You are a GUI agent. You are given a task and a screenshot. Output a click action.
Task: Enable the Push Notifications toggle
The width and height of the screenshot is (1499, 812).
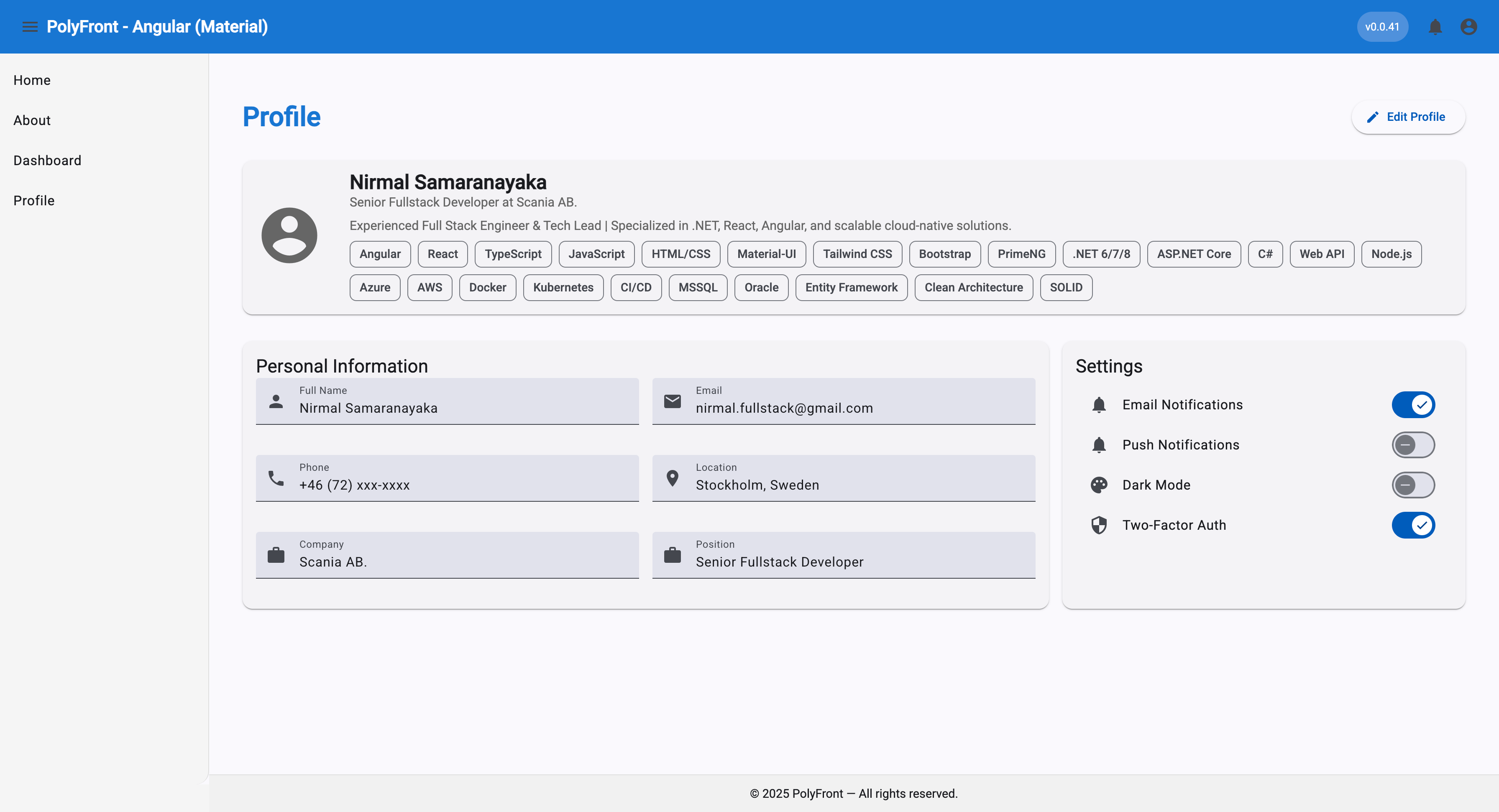click(1413, 445)
